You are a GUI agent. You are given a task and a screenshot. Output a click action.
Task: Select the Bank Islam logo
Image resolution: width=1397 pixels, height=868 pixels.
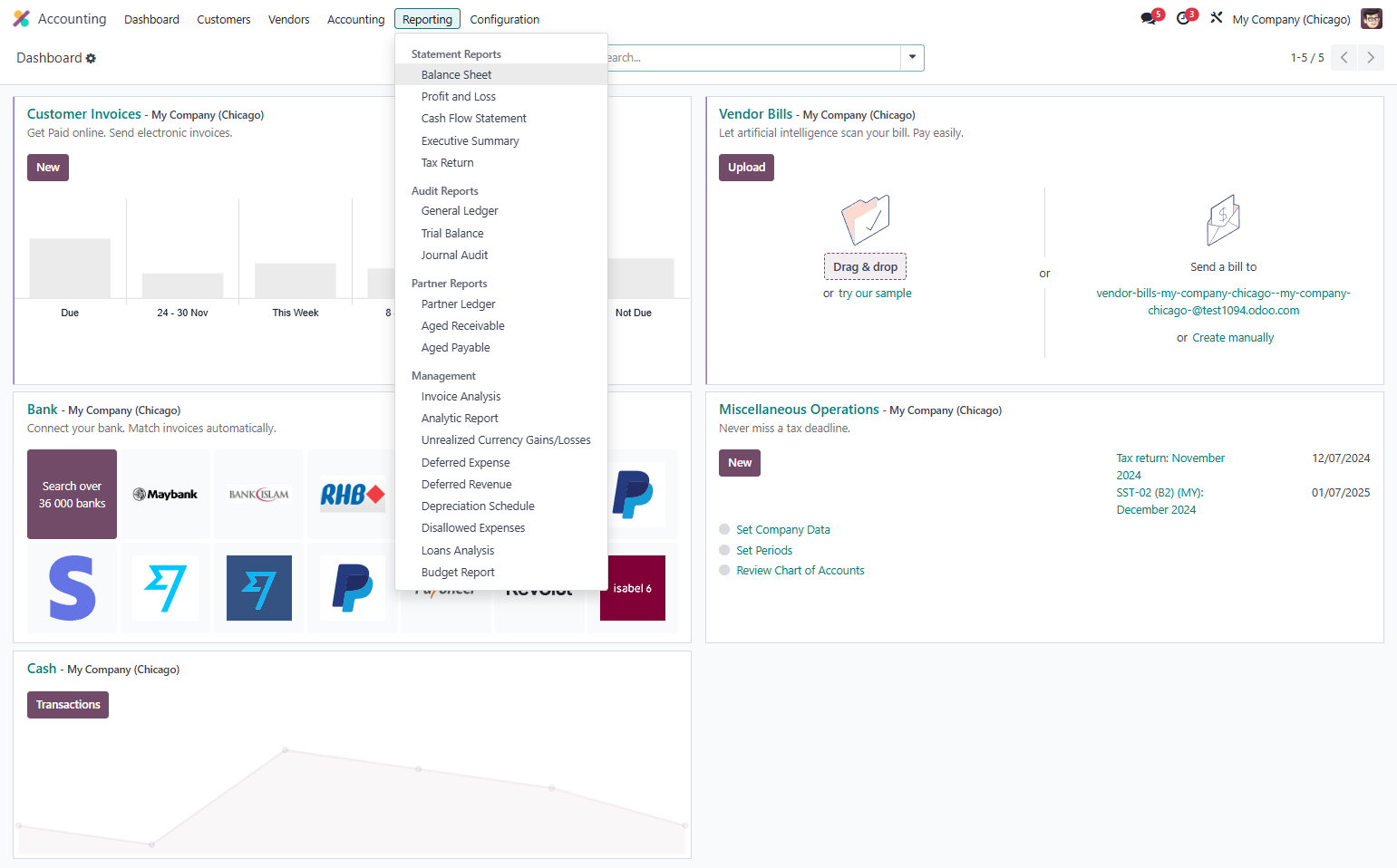tap(259, 495)
